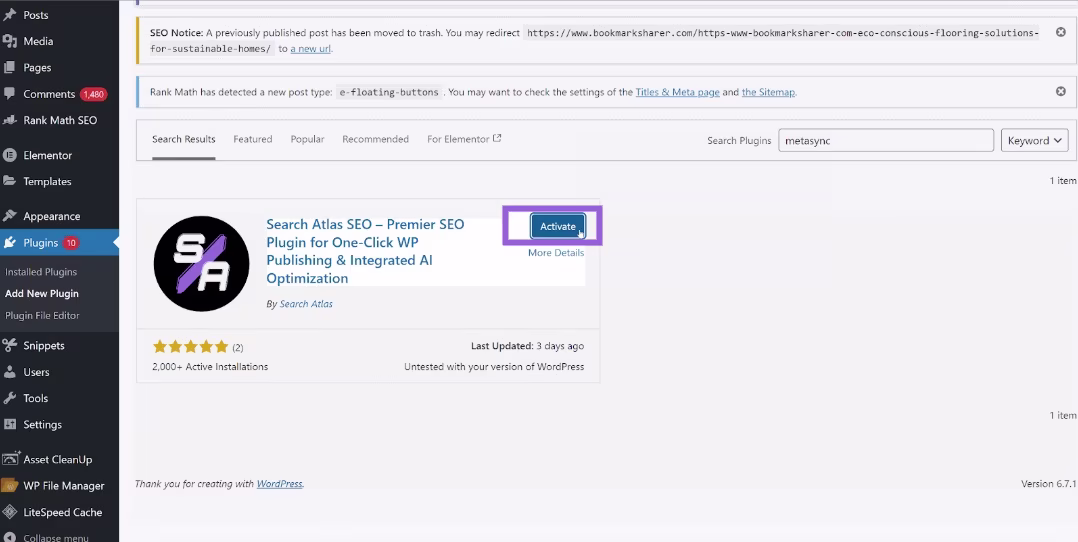Dismiss the SEO Notice message
The width and height of the screenshot is (1078, 542).
pos(1060,33)
